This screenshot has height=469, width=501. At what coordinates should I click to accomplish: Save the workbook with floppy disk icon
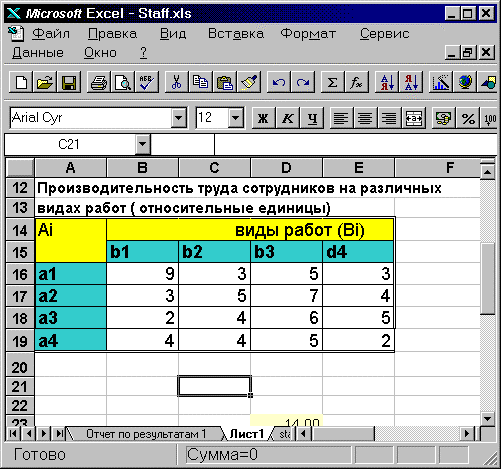click(69, 82)
